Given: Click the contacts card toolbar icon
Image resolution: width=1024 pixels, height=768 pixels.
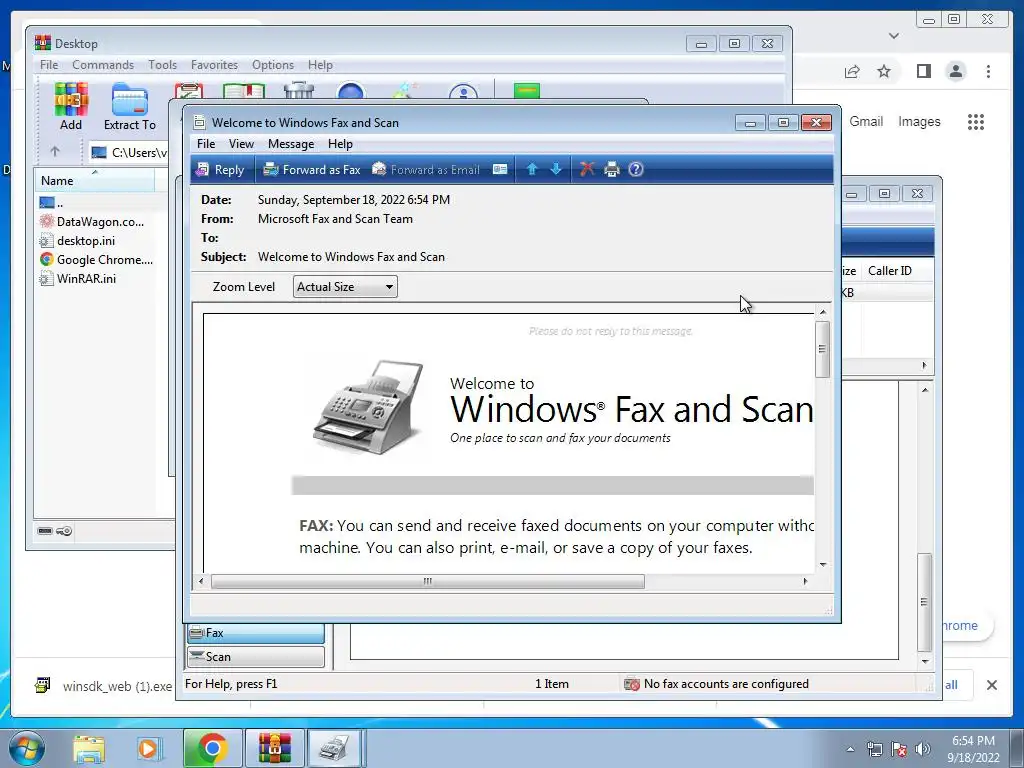Looking at the screenshot, I should point(500,170).
